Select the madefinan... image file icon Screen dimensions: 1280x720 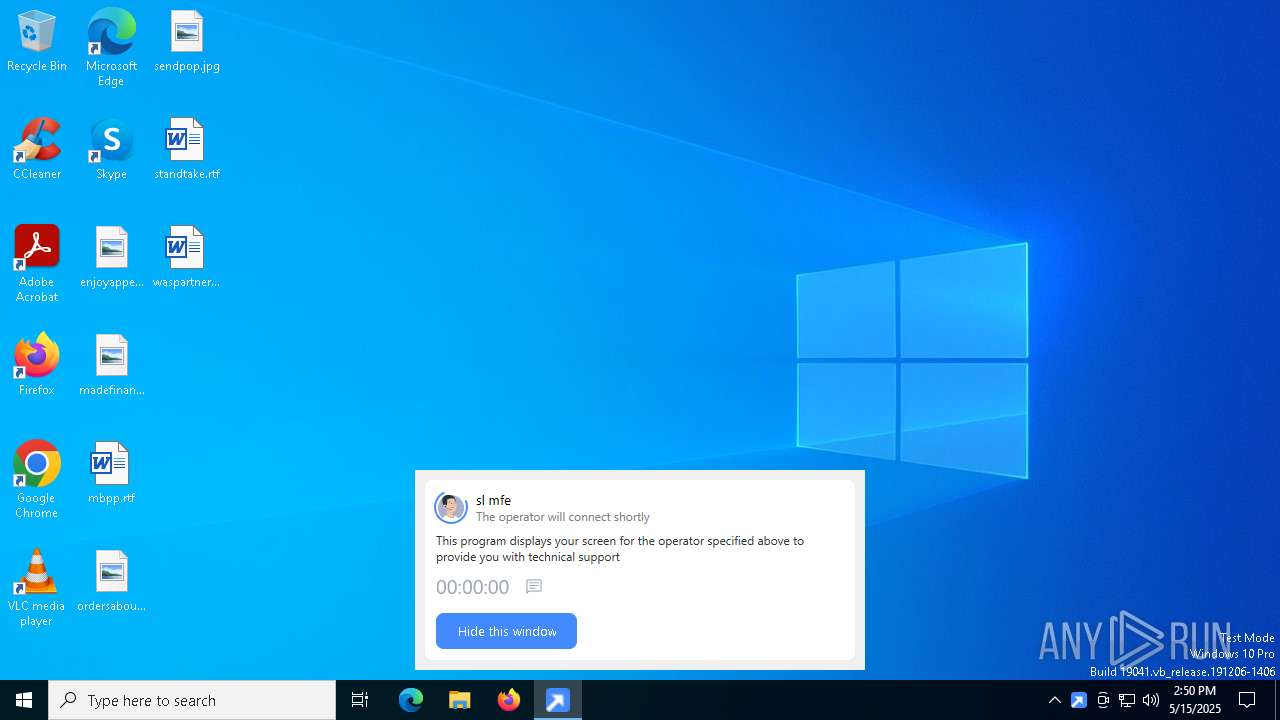click(x=111, y=366)
